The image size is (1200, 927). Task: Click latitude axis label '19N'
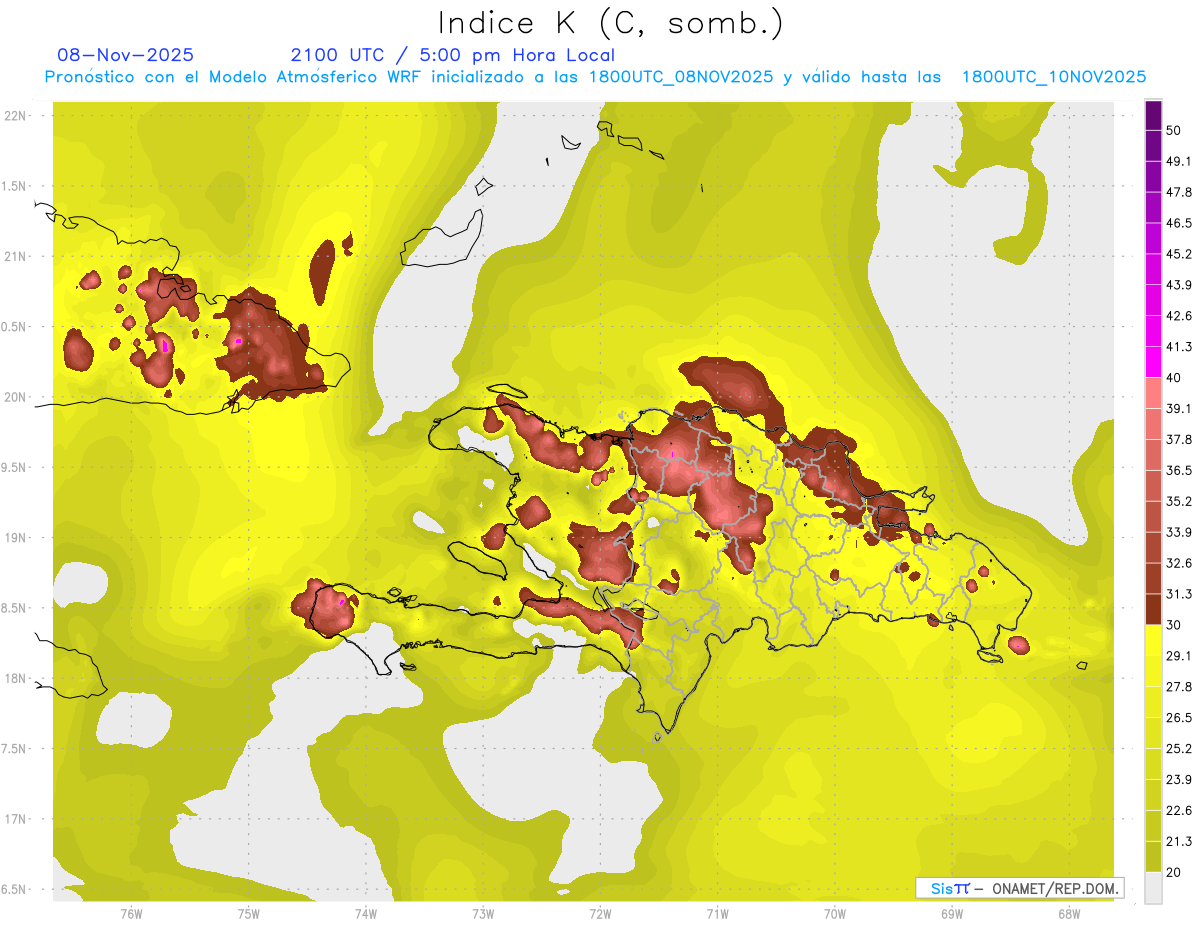(15, 538)
